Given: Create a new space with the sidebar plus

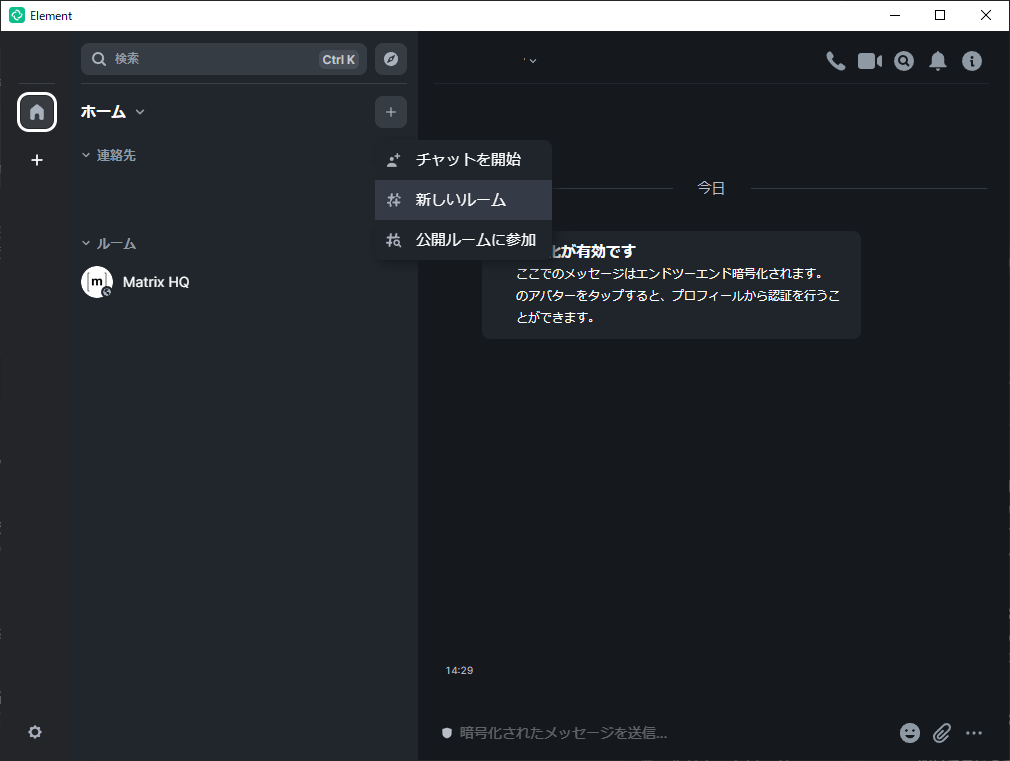Looking at the screenshot, I should pos(36,159).
